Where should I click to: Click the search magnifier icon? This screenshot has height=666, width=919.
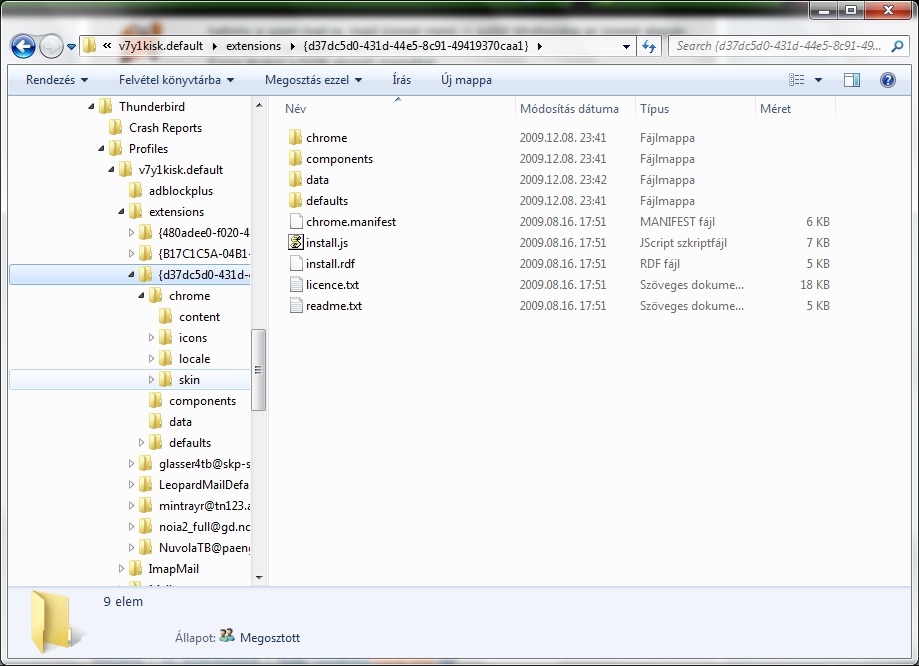897,46
